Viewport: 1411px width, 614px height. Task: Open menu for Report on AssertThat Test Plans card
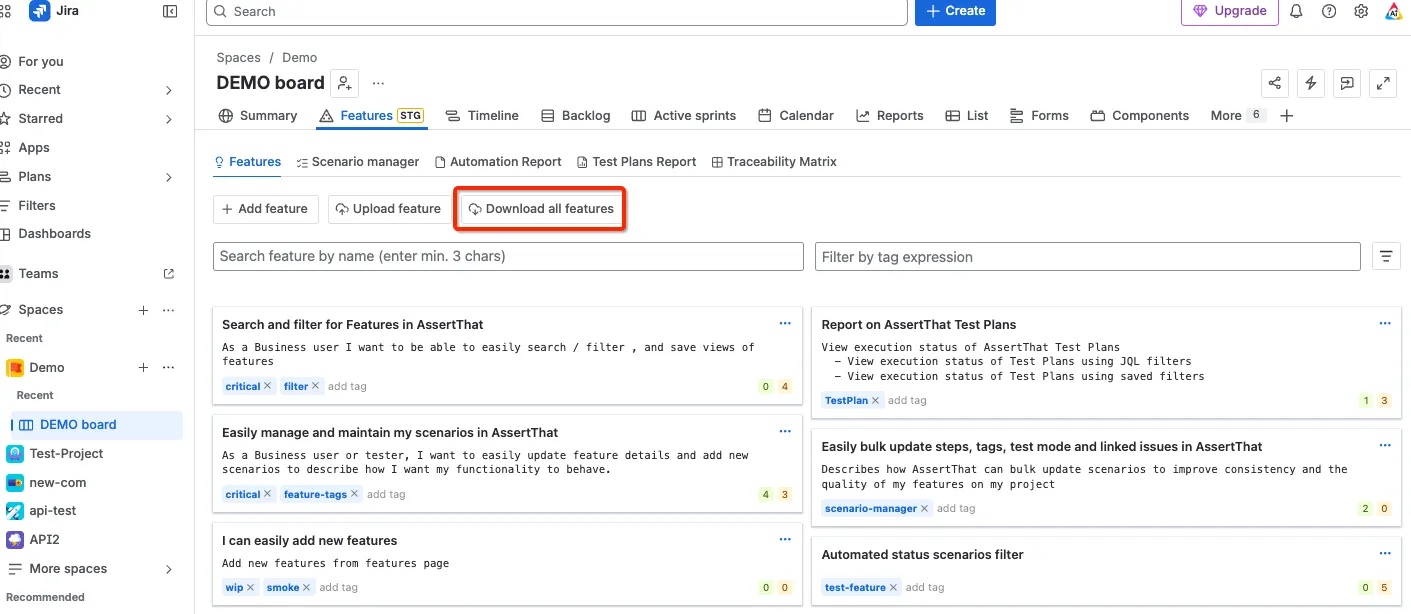tap(1385, 323)
